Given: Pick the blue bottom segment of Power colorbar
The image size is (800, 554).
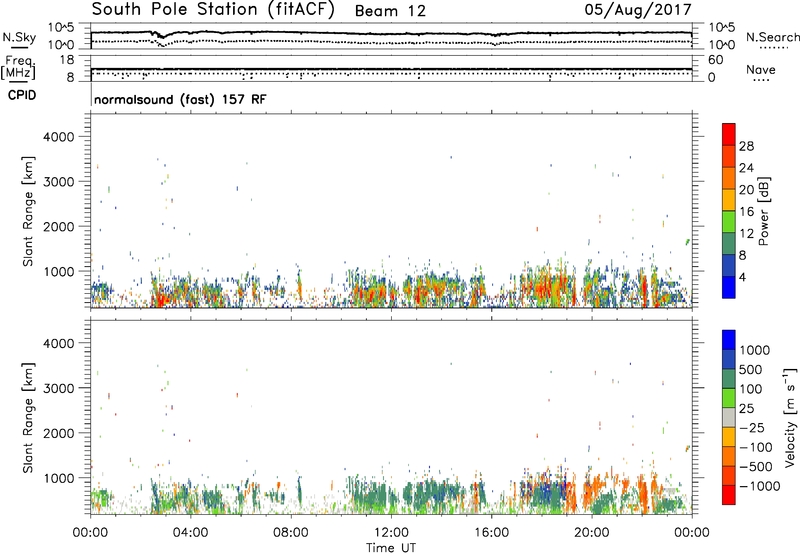Looking at the screenshot, I should pos(729,287).
